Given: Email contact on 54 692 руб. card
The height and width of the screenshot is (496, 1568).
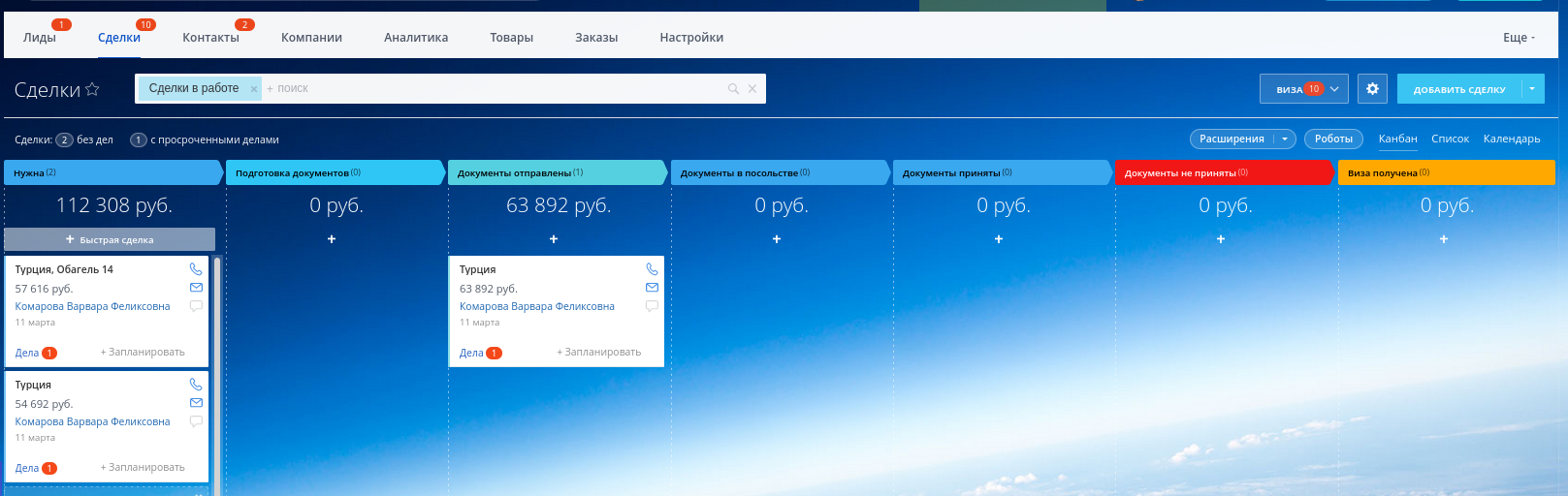Looking at the screenshot, I should pos(196,403).
